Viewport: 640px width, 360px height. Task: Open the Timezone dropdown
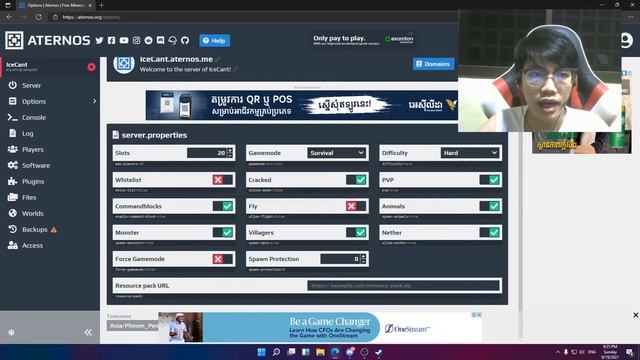133,326
